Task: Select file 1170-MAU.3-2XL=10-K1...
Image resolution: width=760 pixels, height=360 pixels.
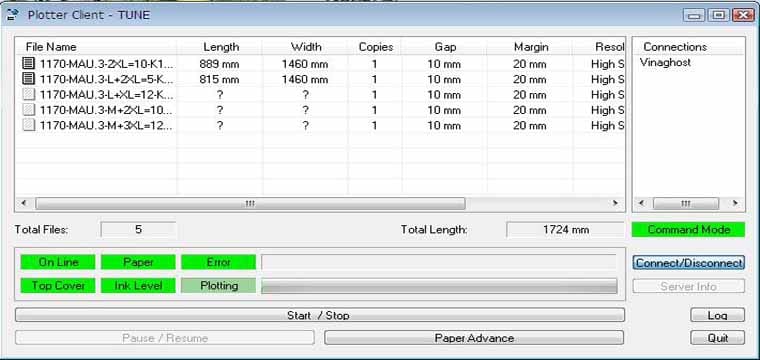Action: click(106, 63)
